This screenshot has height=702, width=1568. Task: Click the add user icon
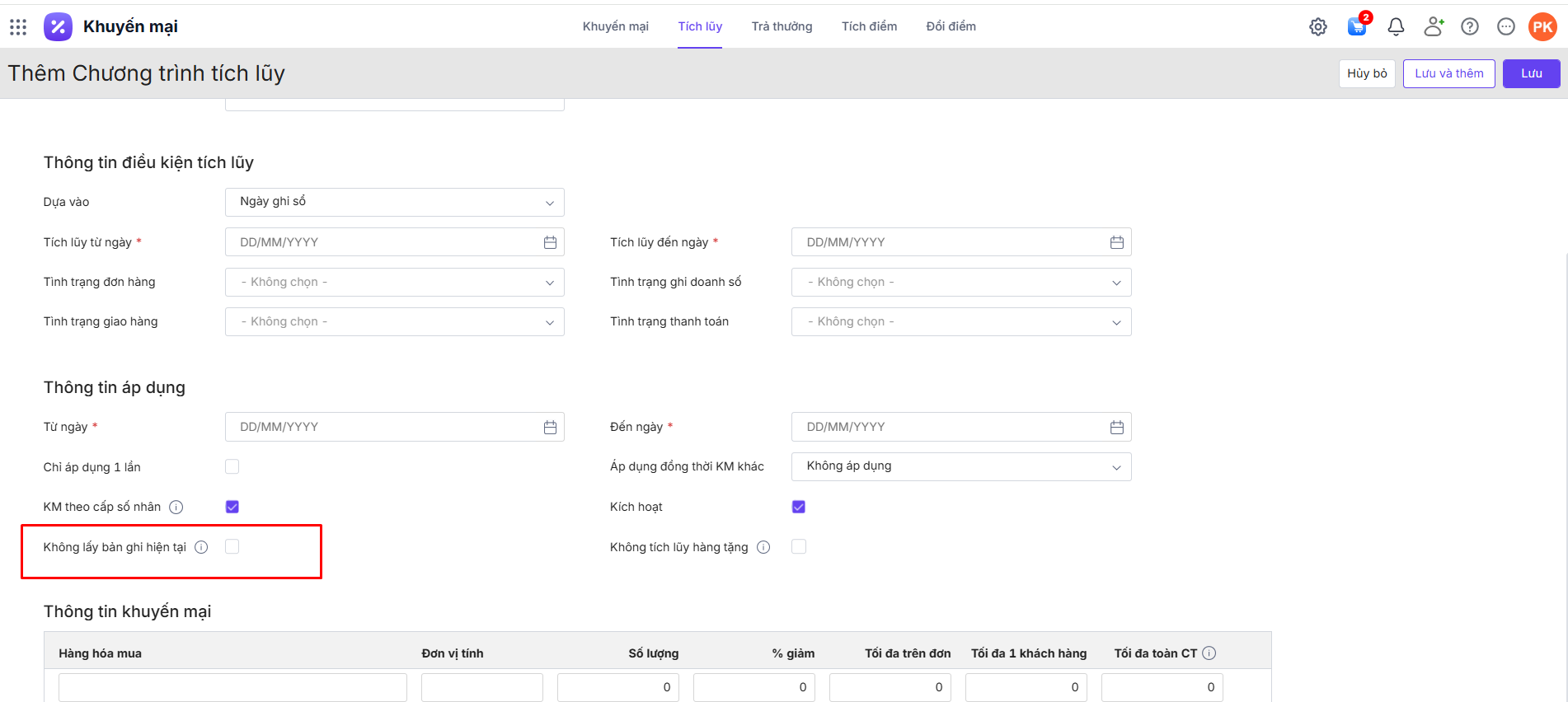click(x=1434, y=27)
